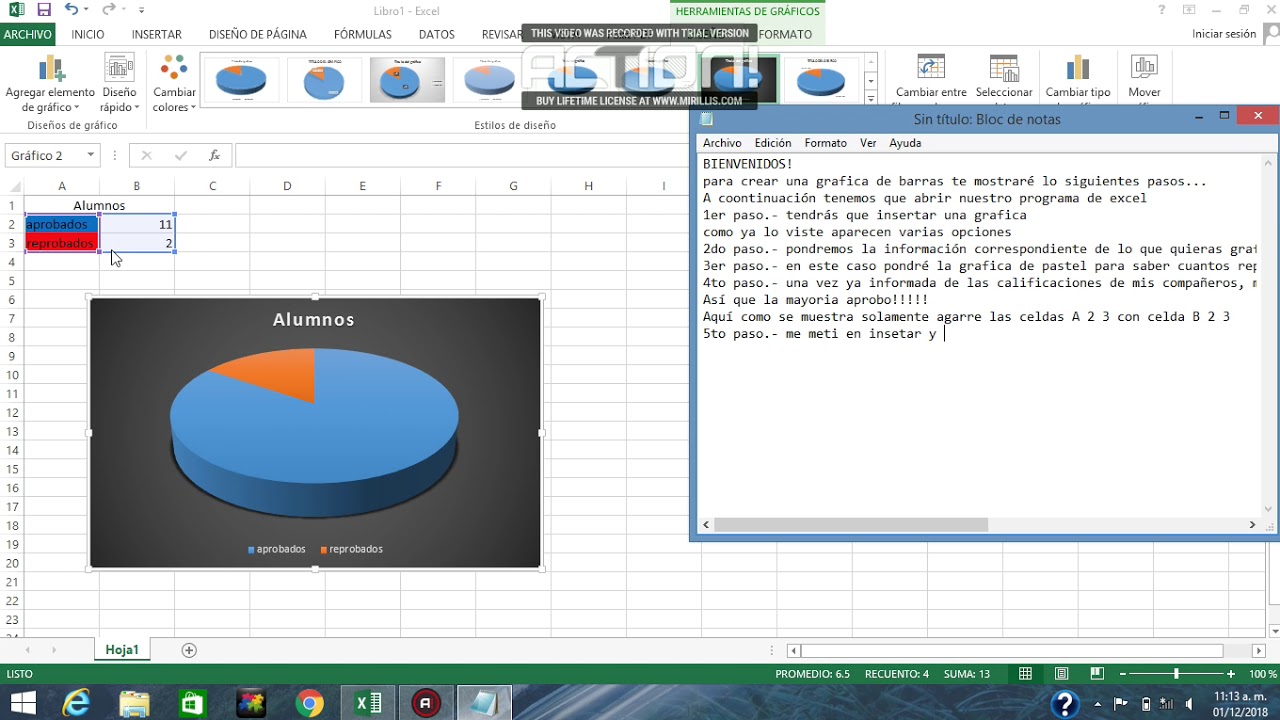Open Google Chrome from taskbar
This screenshot has width=1280, height=720.
[309, 703]
